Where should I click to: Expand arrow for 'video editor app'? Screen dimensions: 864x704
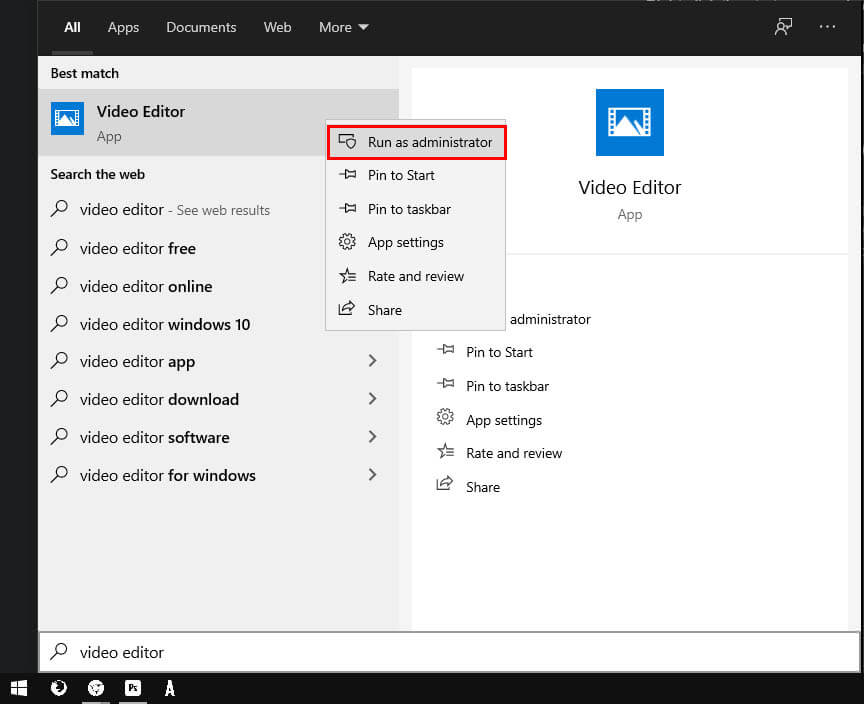coord(372,361)
